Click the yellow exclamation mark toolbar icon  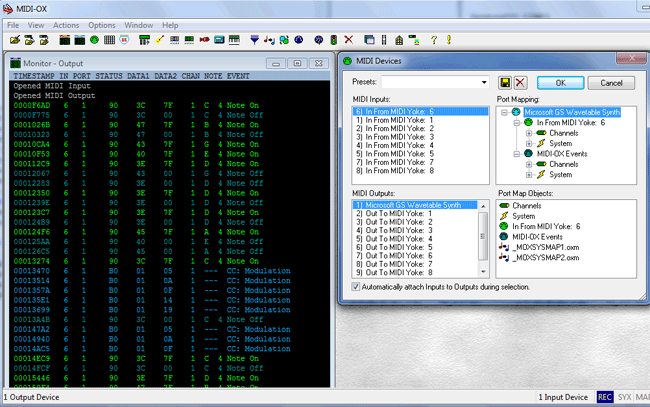click(x=449, y=40)
